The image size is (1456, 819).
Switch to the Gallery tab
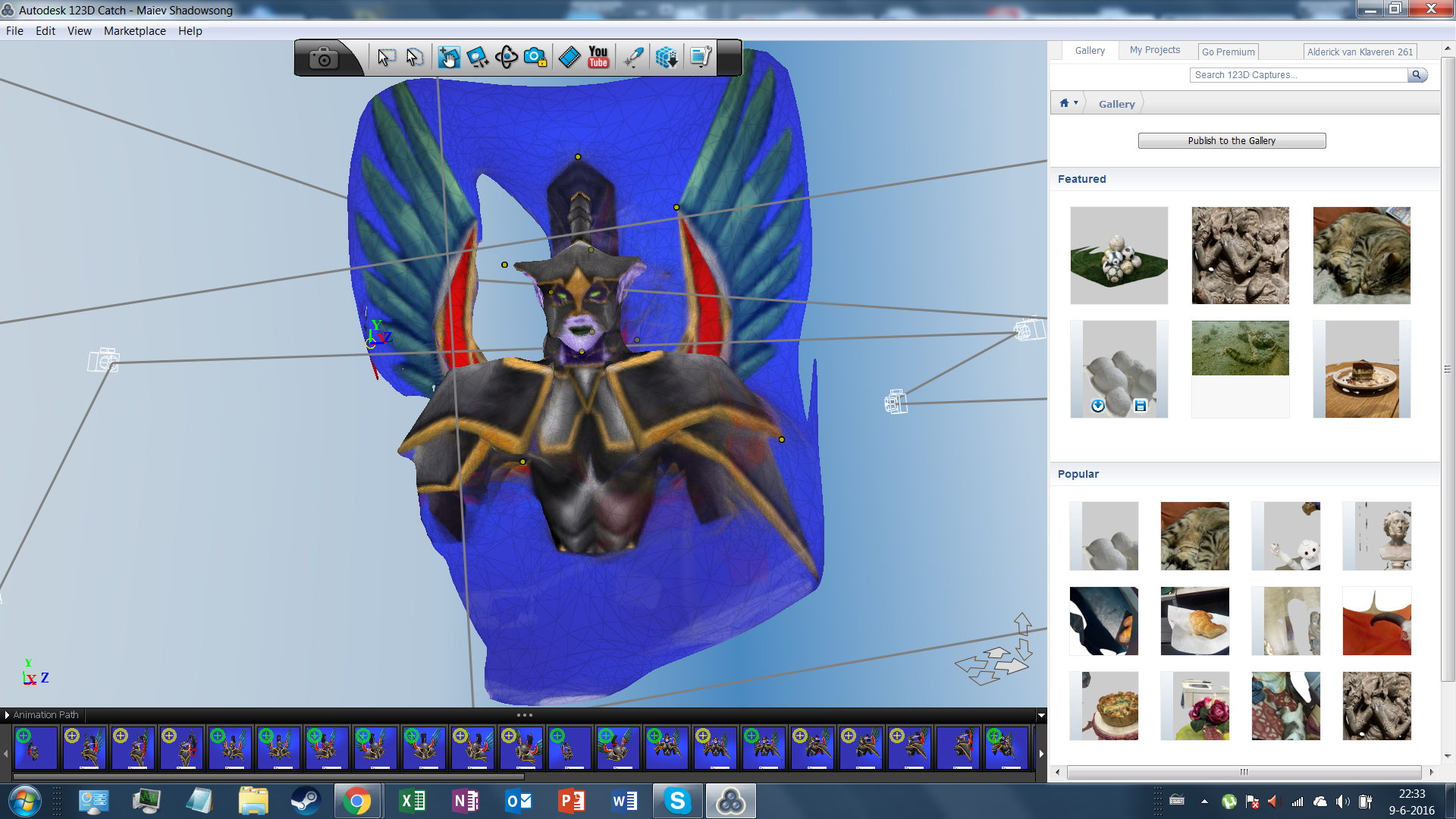(1090, 51)
